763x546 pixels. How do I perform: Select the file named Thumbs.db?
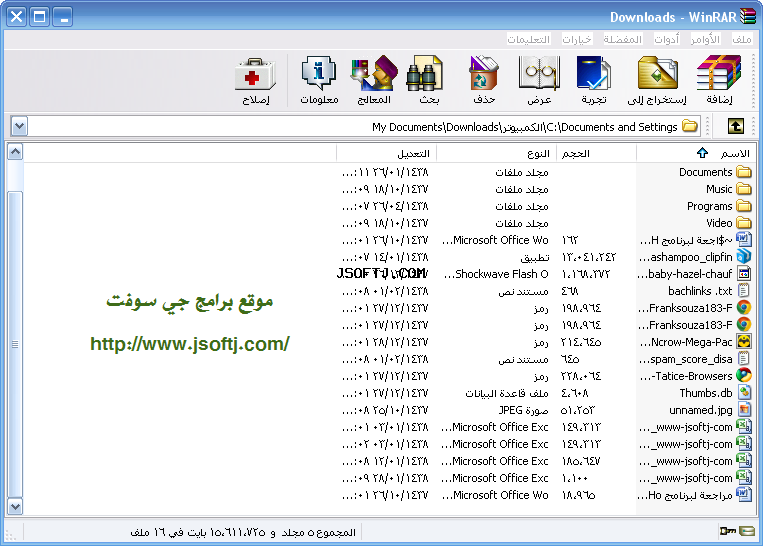[x=706, y=393]
